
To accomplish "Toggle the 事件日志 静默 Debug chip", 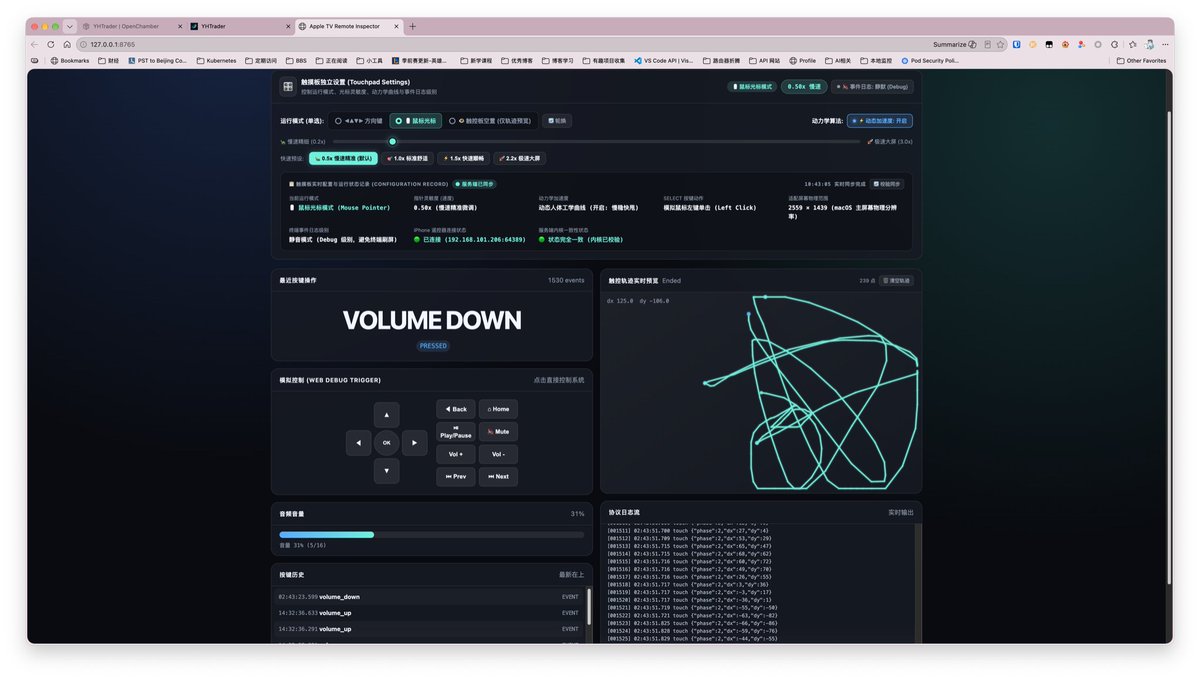I will point(872,87).
